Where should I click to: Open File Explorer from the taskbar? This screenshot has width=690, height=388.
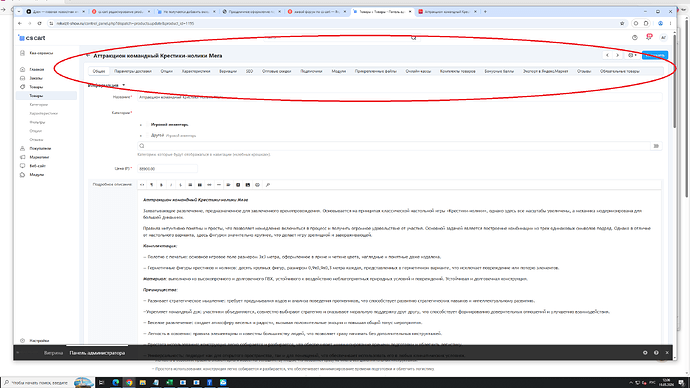coord(142,382)
